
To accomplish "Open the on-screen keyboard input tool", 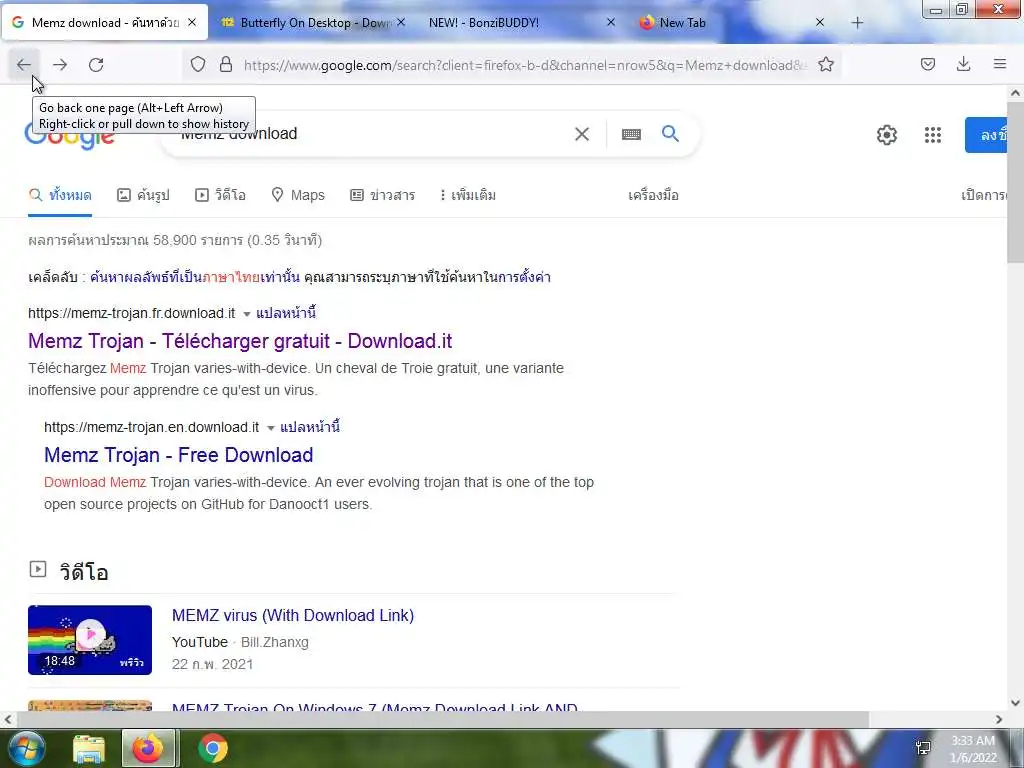I will tap(631, 134).
